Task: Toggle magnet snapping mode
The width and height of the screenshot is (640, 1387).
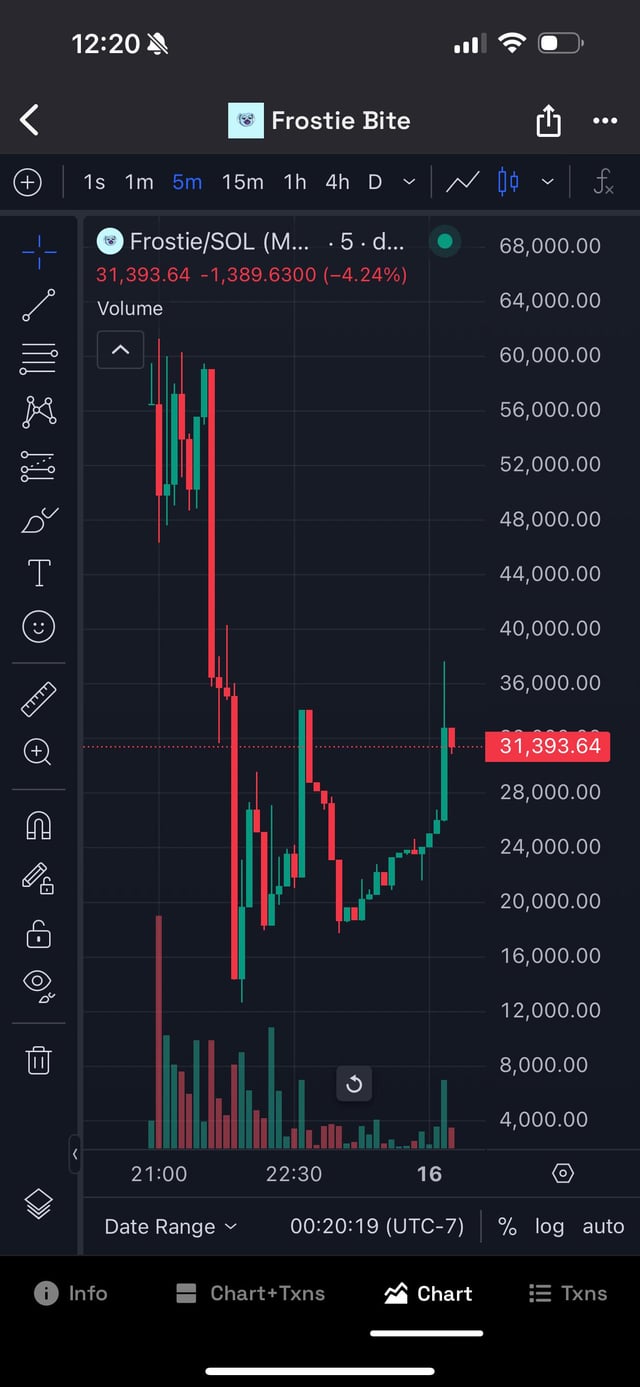Action: [x=38, y=825]
